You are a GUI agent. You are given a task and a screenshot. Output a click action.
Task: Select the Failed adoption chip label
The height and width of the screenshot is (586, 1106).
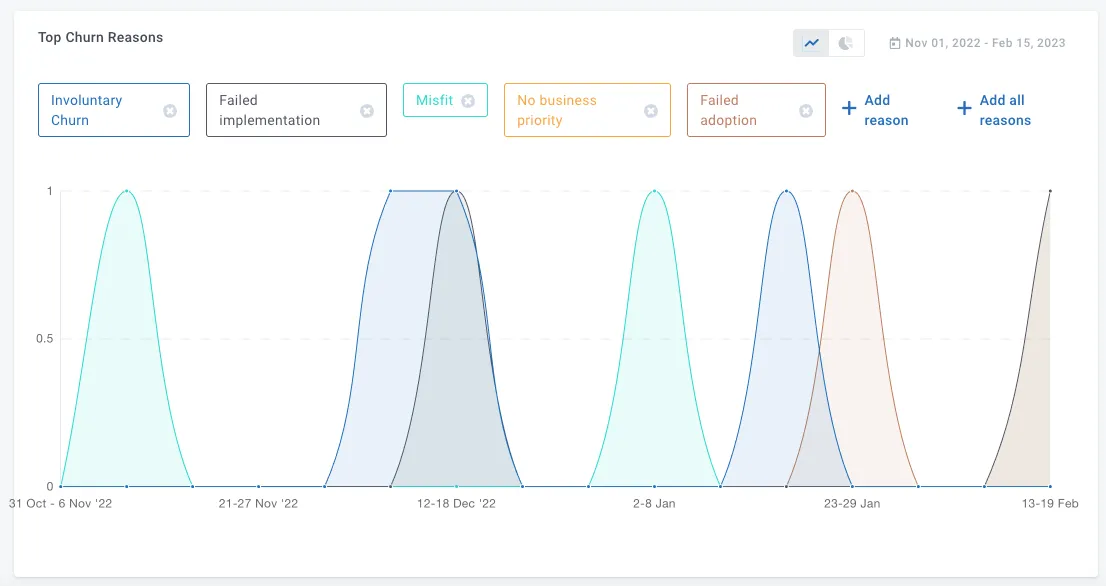click(728, 110)
